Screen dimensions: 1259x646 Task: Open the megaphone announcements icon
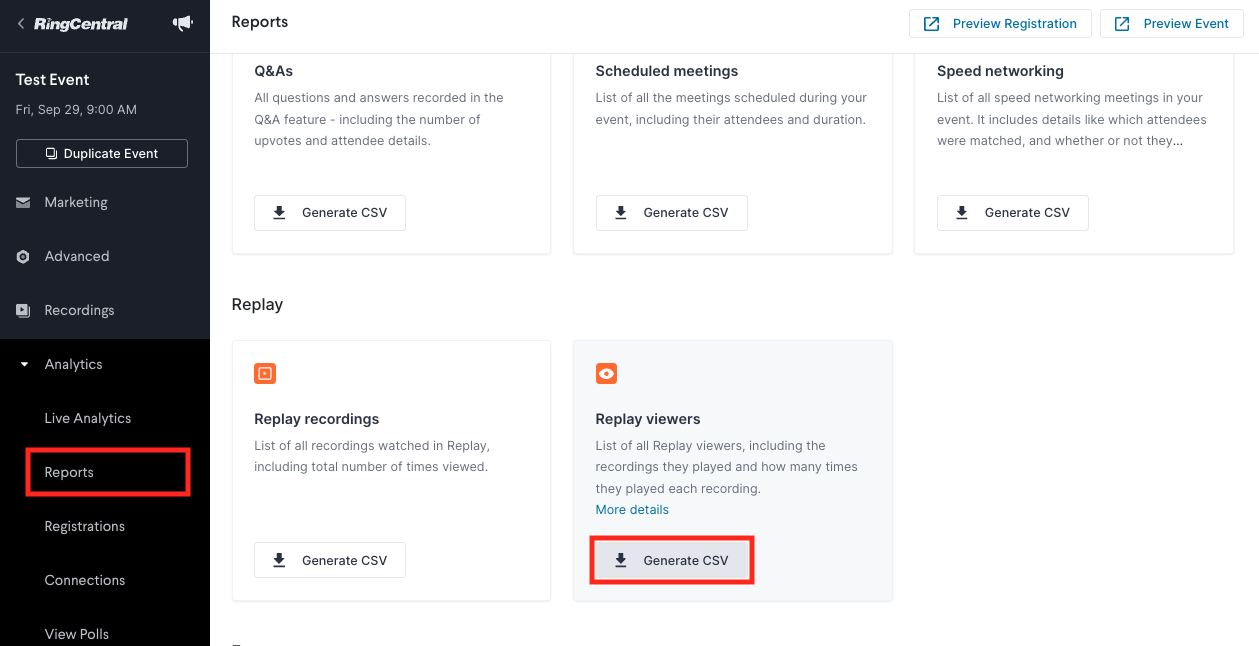coord(183,23)
